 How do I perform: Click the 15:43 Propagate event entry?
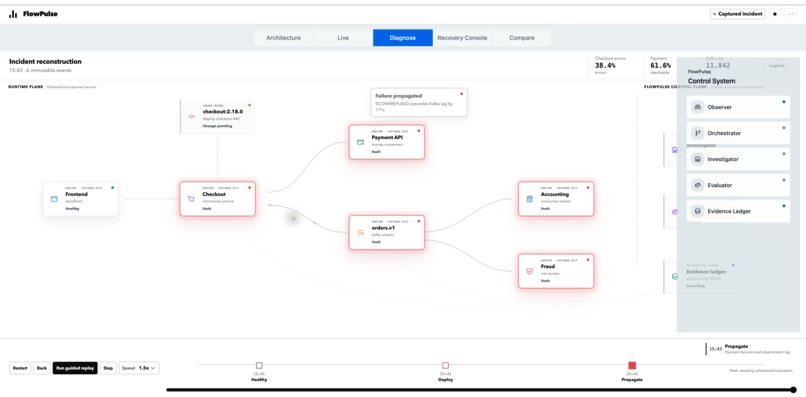(x=748, y=349)
